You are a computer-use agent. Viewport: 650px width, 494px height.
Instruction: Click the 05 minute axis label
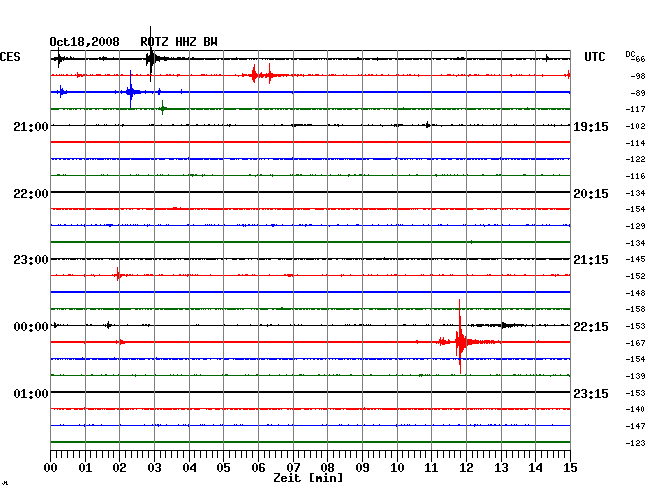223,468
